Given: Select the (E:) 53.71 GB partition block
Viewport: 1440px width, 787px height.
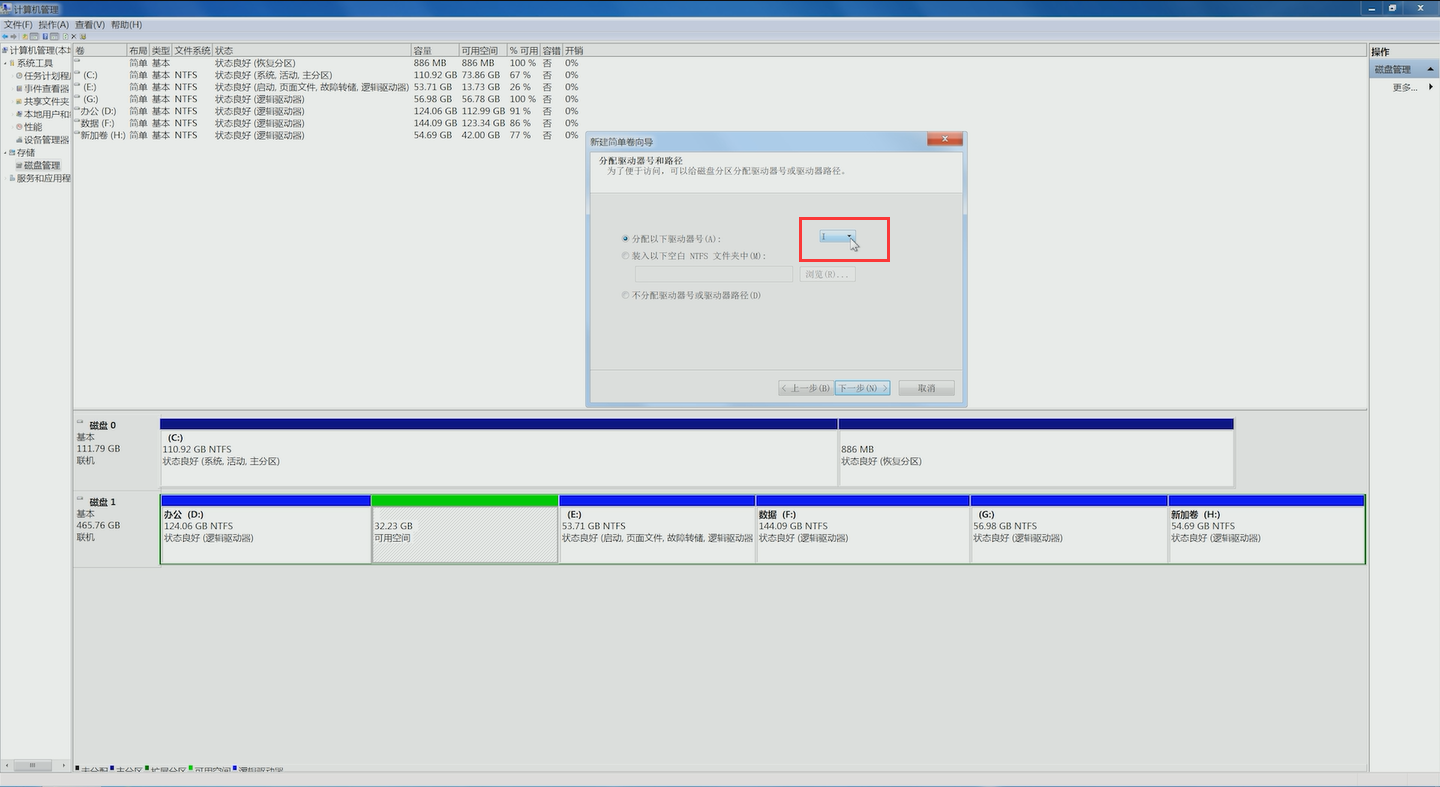Looking at the screenshot, I should coord(657,528).
